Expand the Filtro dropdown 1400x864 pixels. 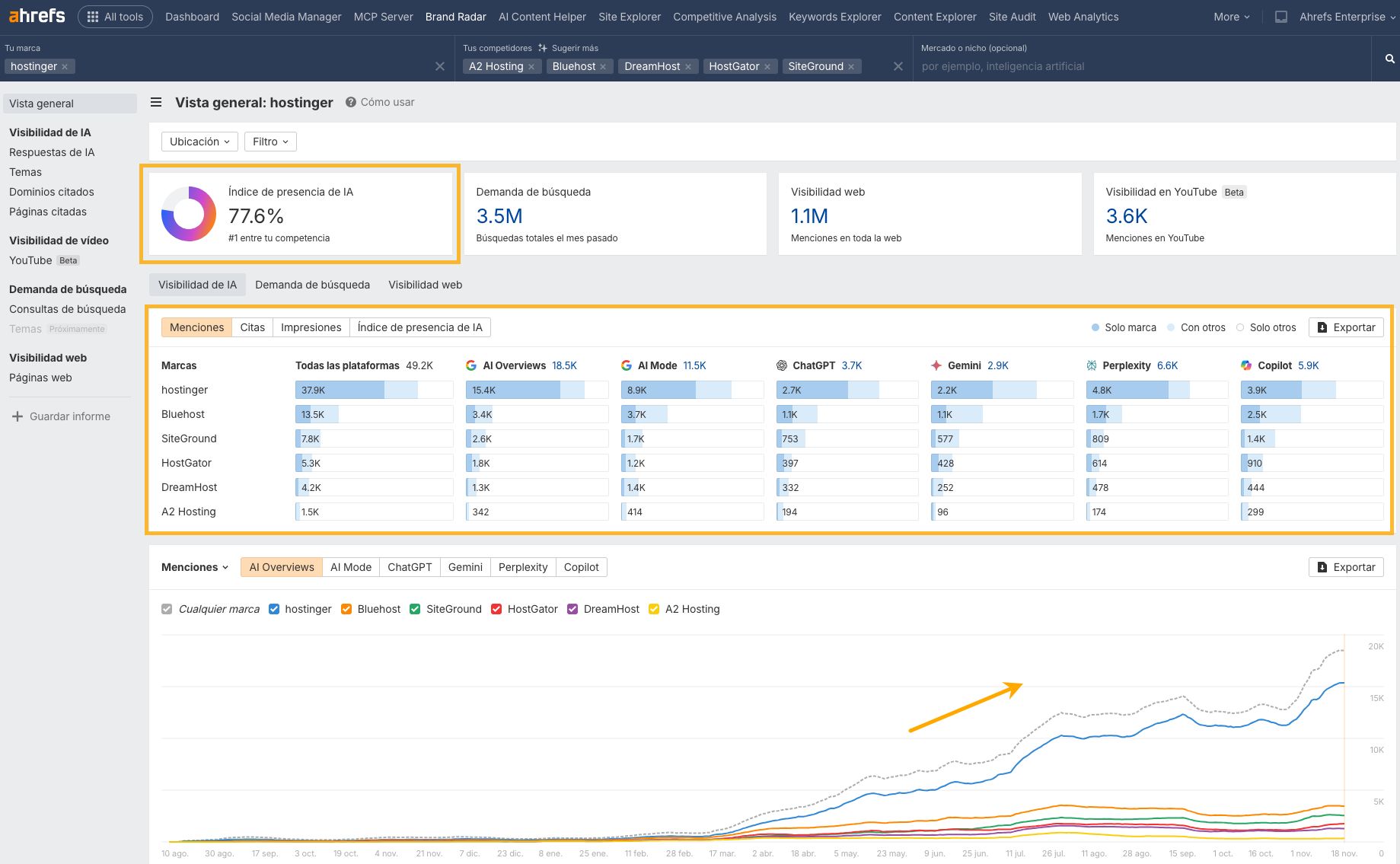point(269,141)
